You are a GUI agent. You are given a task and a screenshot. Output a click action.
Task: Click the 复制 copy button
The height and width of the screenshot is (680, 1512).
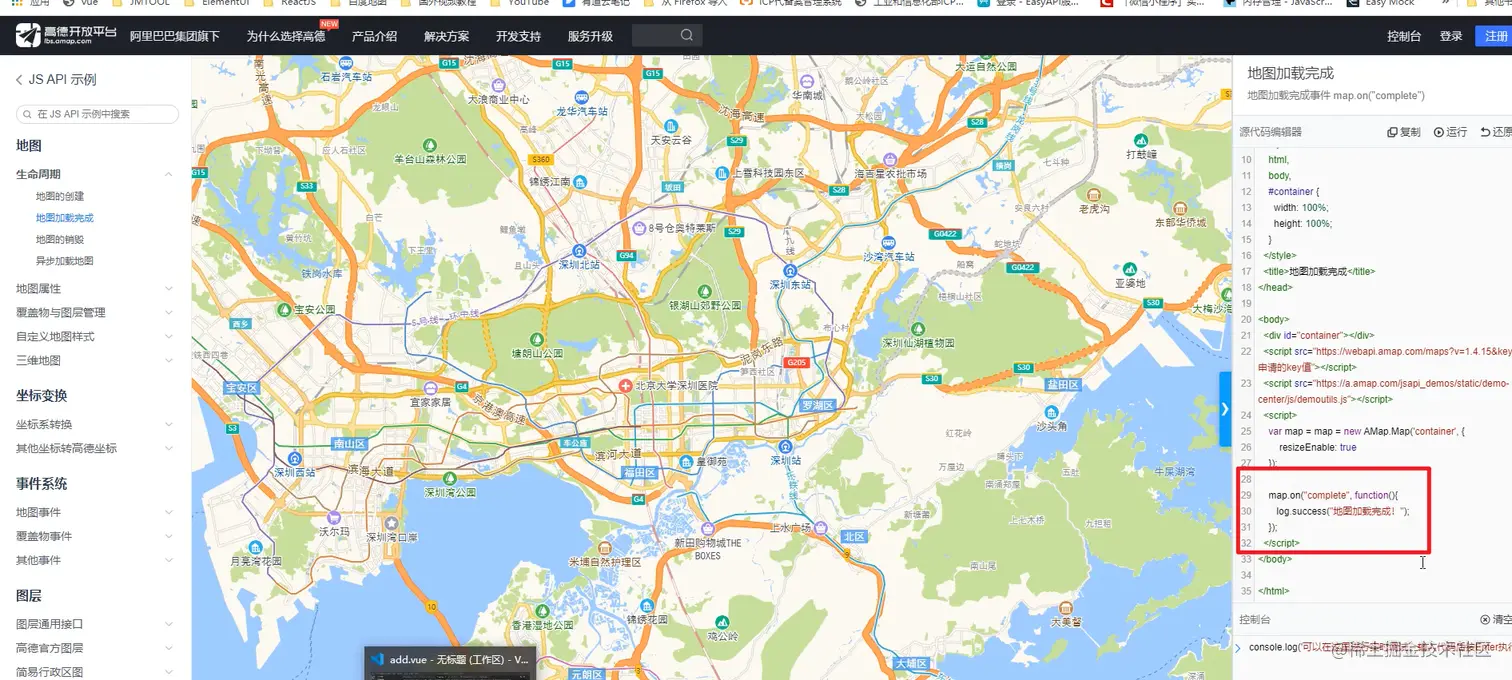1404,132
